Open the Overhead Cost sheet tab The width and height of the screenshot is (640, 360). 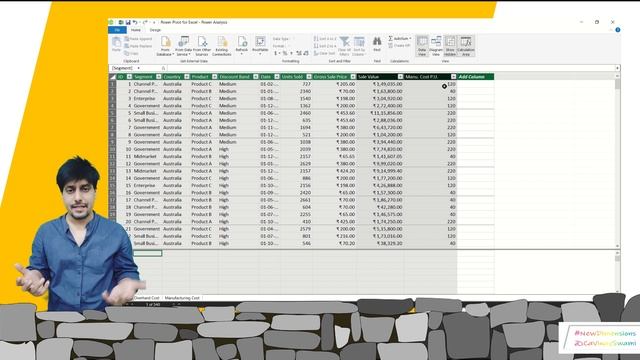point(147,298)
